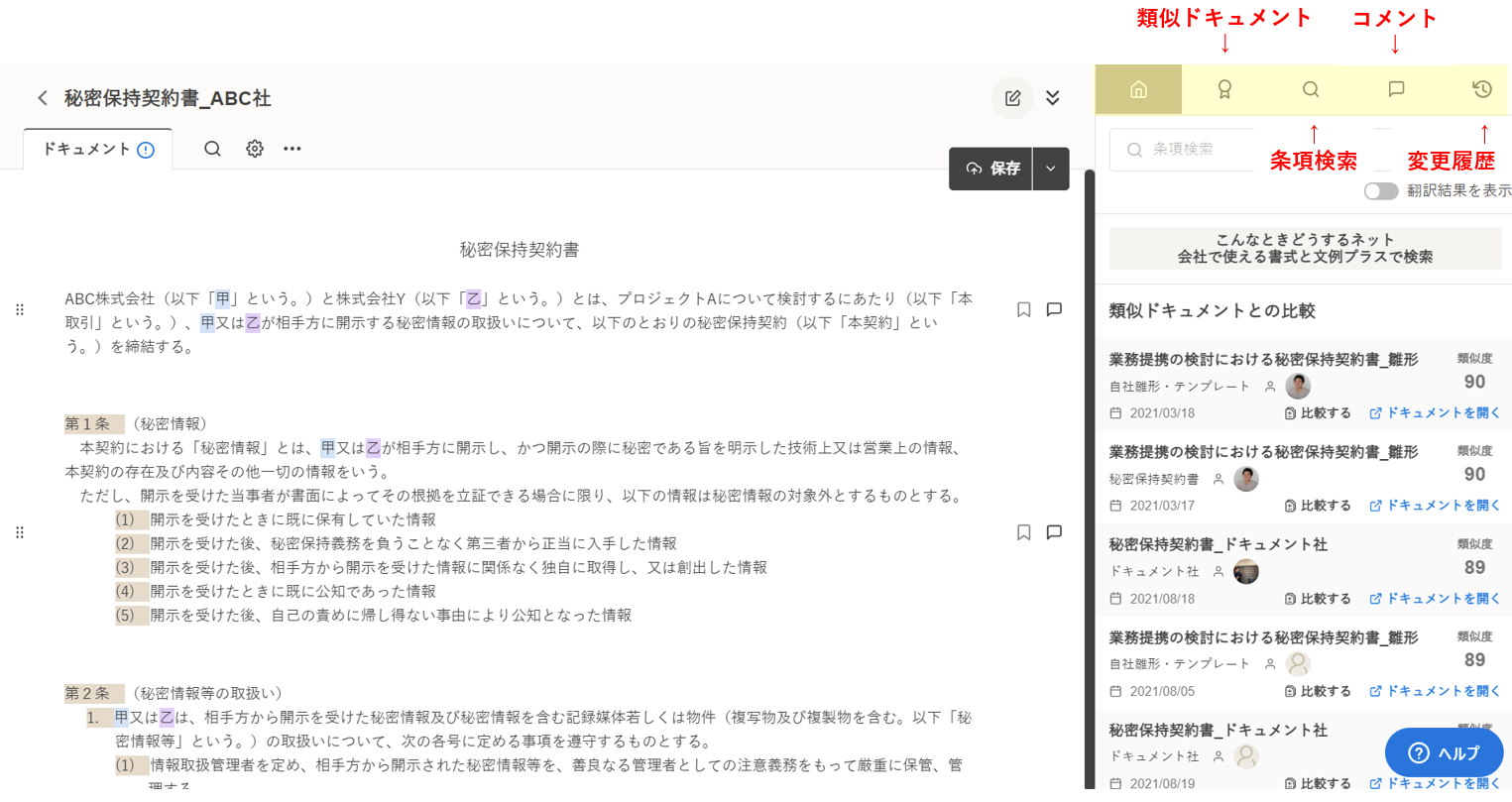Bookmark the preamble paragraph
The image size is (1512, 802).
tap(1023, 309)
